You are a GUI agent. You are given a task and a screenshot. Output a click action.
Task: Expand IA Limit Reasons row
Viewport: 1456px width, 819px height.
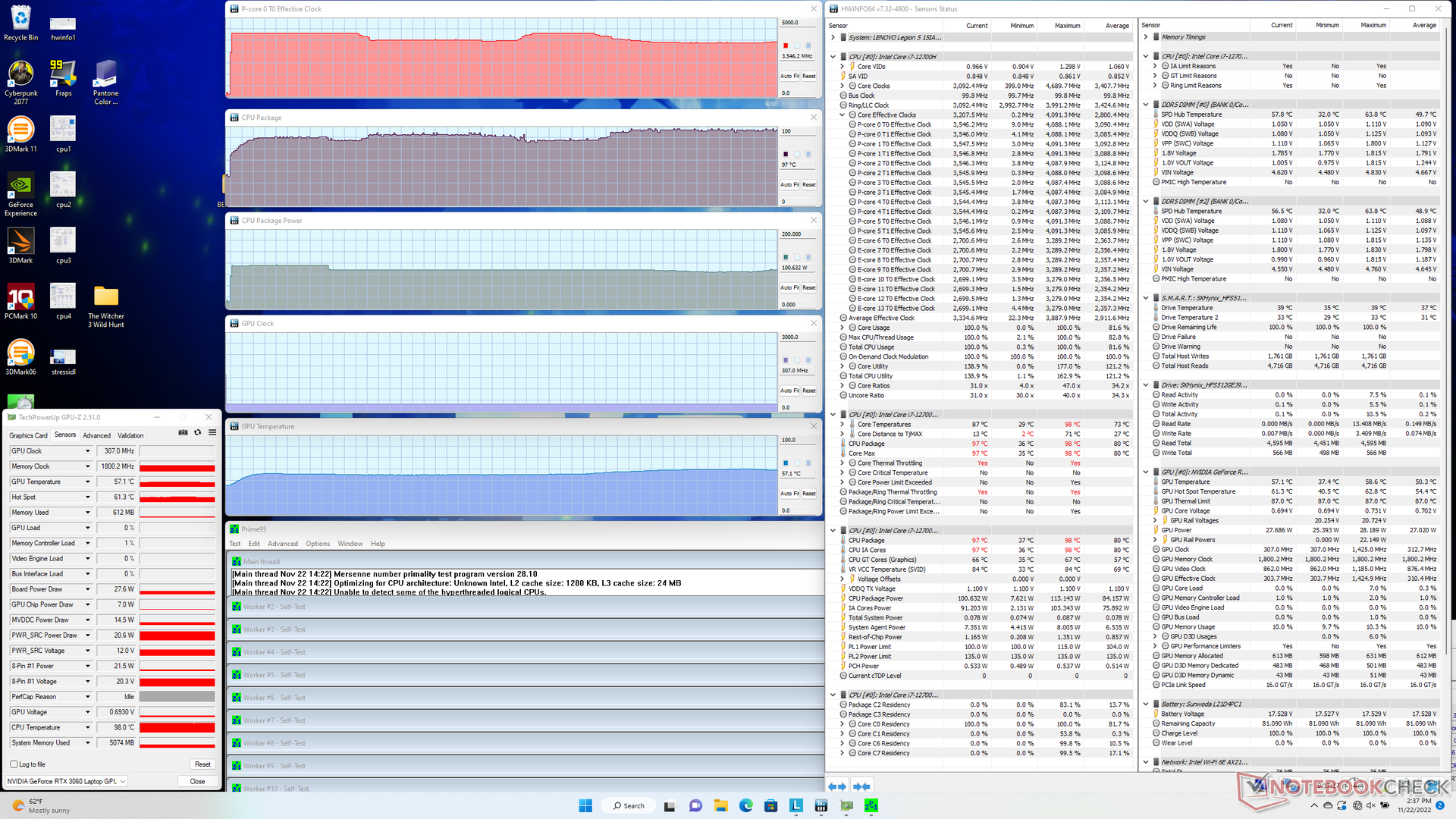coord(1155,66)
